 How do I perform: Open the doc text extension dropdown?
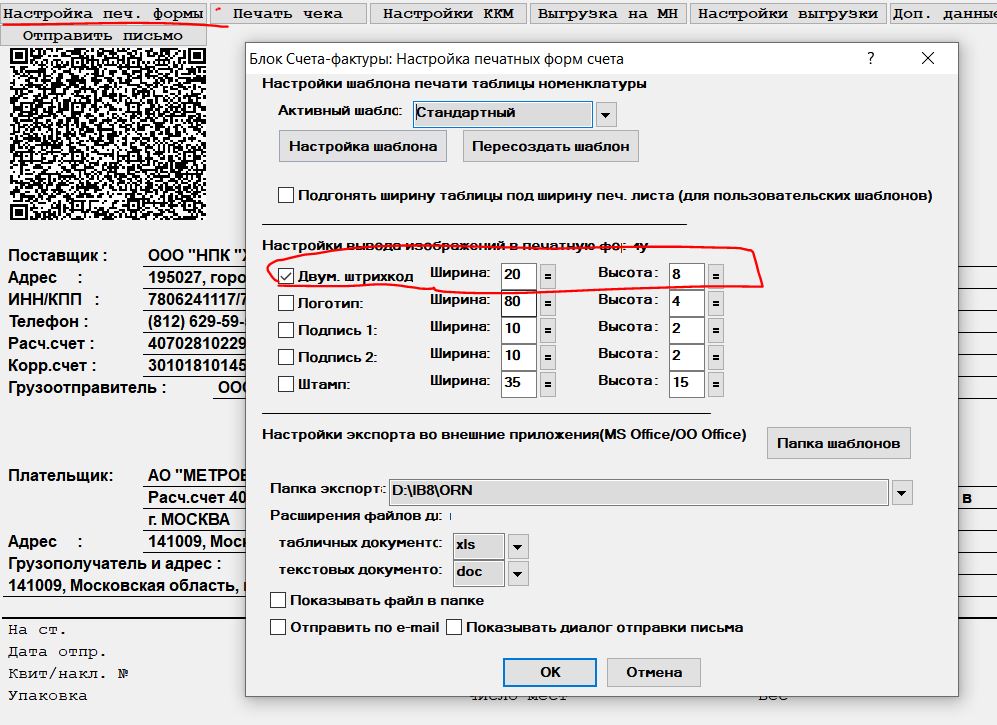[517, 573]
